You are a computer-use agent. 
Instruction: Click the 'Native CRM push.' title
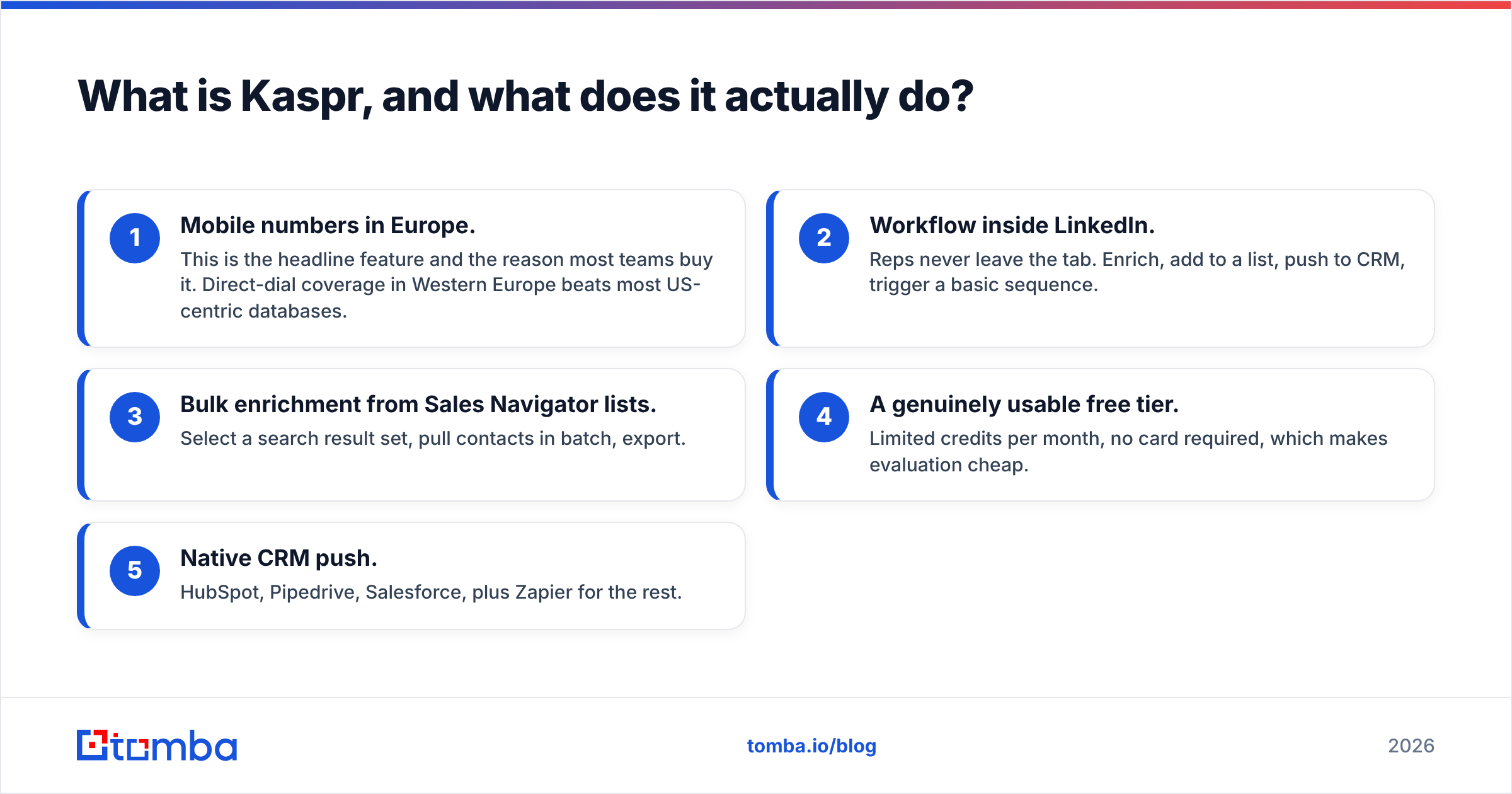pyautogui.click(x=278, y=558)
